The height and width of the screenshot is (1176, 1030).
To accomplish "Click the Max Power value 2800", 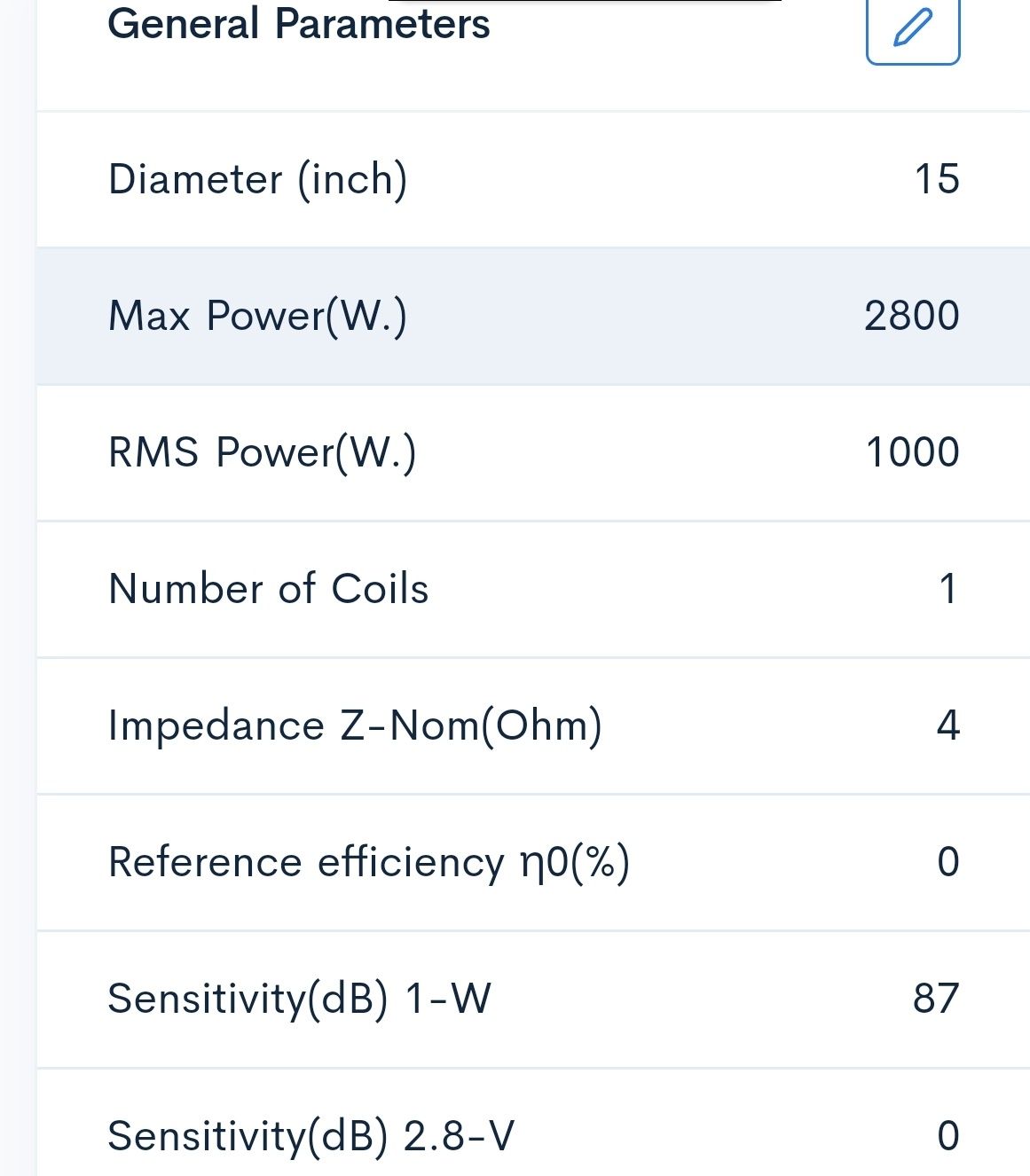I will [912, 316].
